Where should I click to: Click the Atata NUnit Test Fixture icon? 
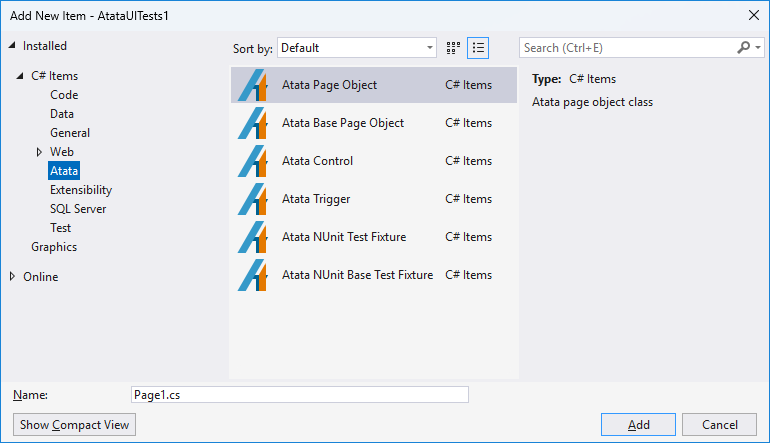[x=253, y=238]
